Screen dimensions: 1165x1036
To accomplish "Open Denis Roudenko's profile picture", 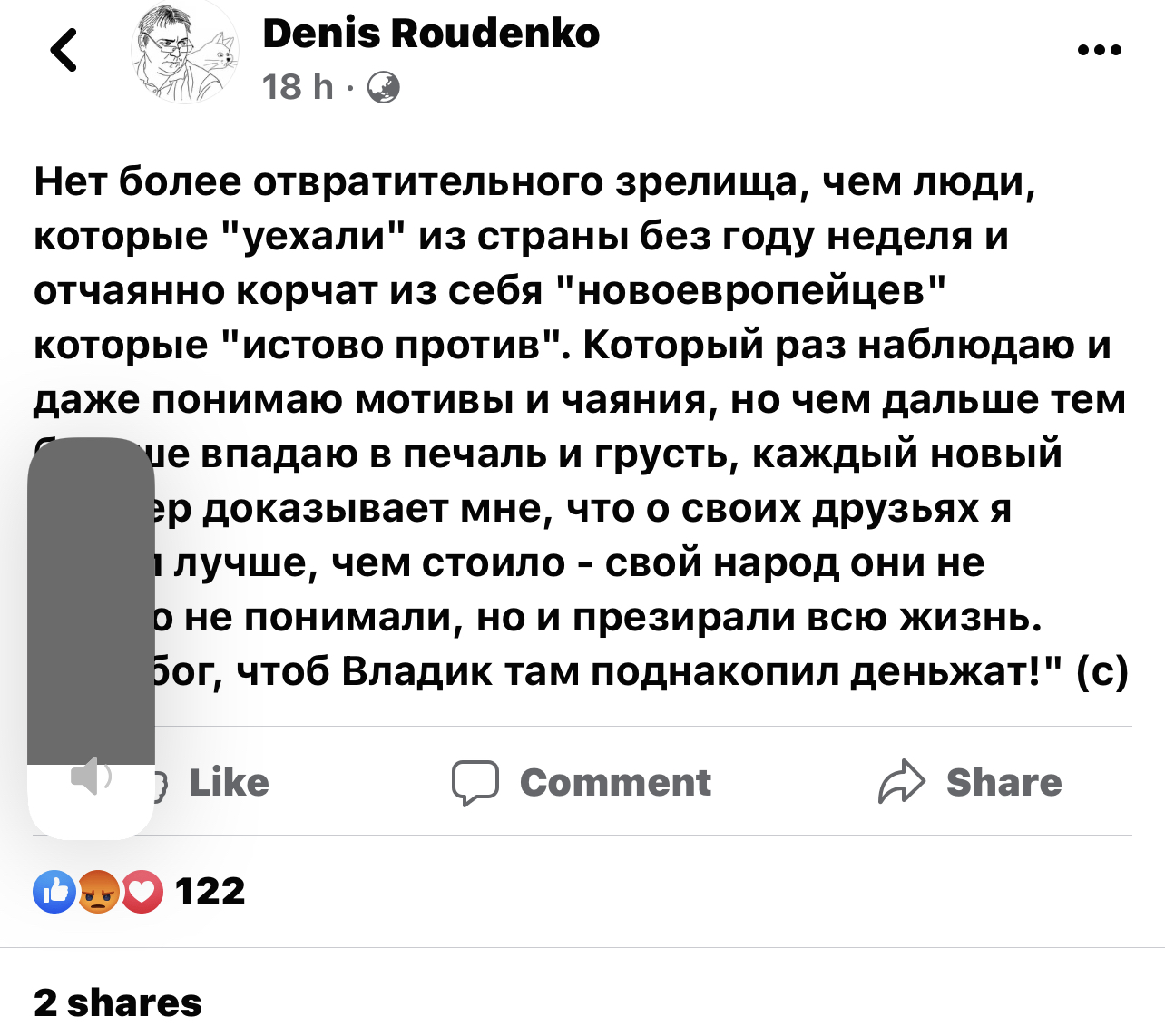I will coord(184,54).
